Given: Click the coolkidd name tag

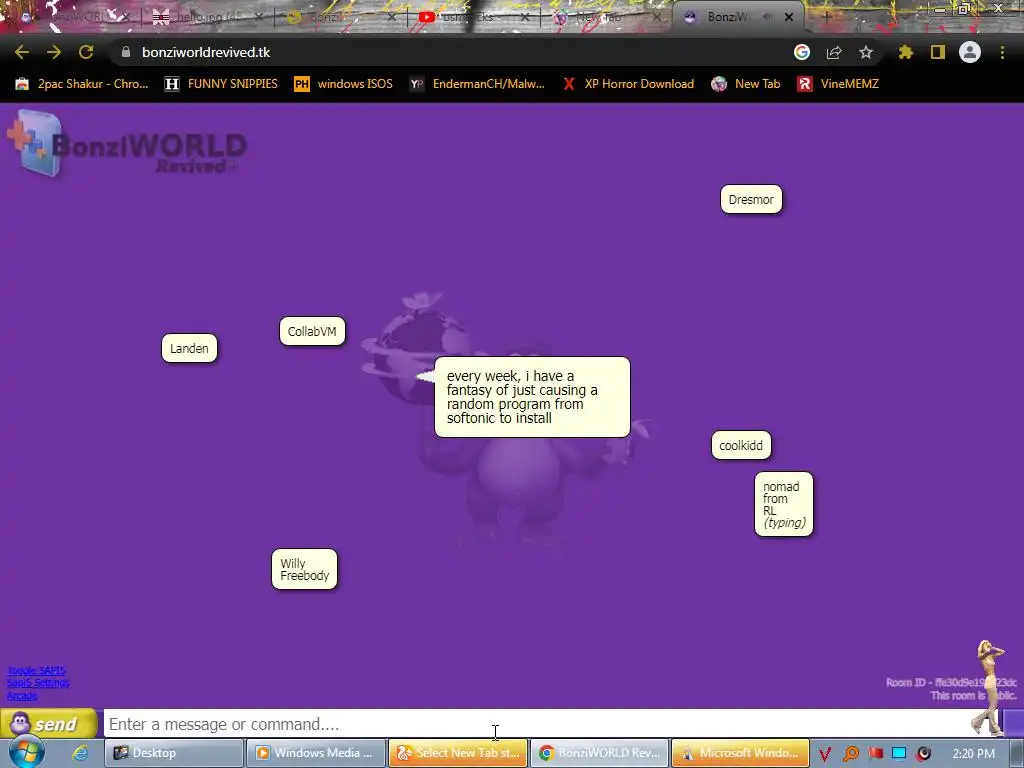Looking at the screenshot, I should (741, 445).
